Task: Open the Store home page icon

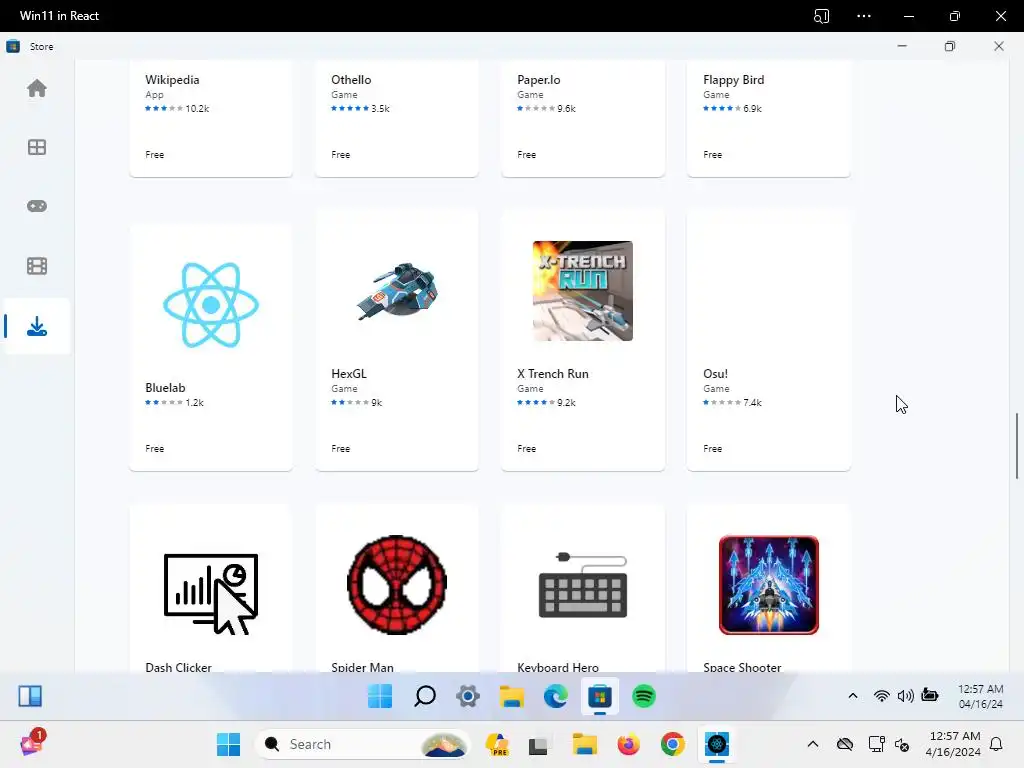Action: (37, 88)
